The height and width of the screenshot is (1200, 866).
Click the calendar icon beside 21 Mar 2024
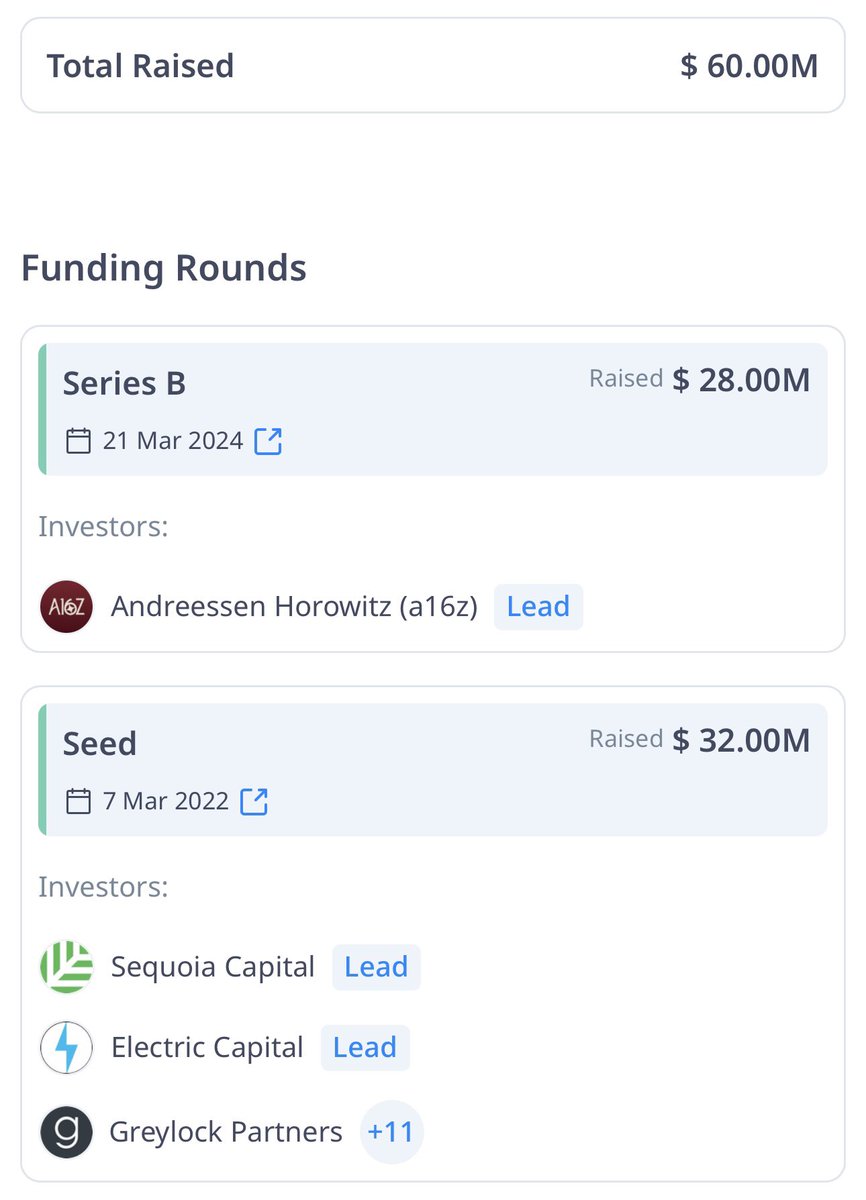(x=78, y=441)
